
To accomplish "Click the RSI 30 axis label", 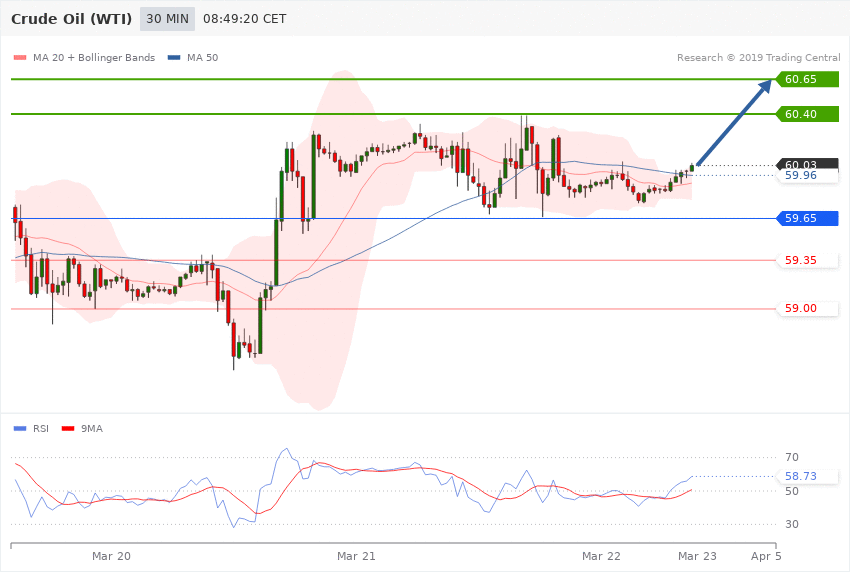I will pyautogui.click(x=791, y=525).
